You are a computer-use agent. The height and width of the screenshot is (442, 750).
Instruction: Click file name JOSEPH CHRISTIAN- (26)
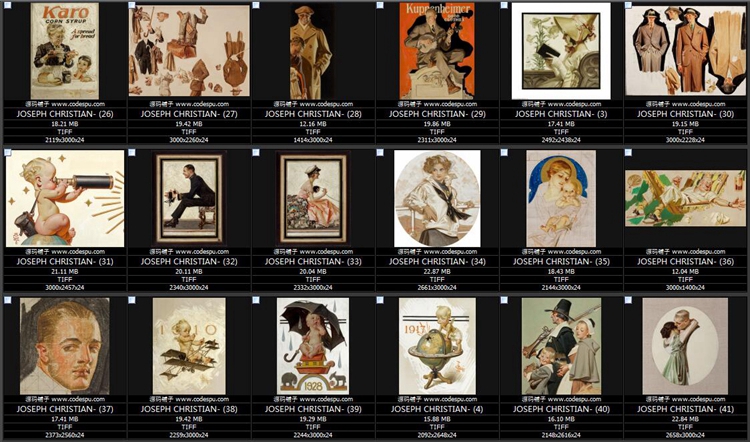65,114
